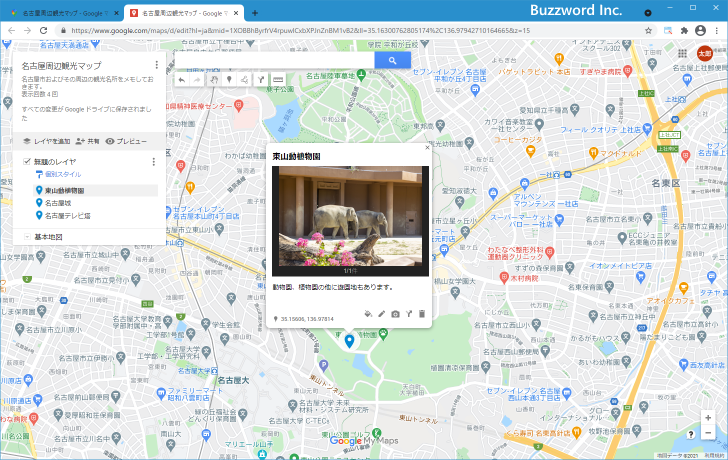Select the add marker tool
Viewport: 728px width, 460px height.
click(229, 80)
